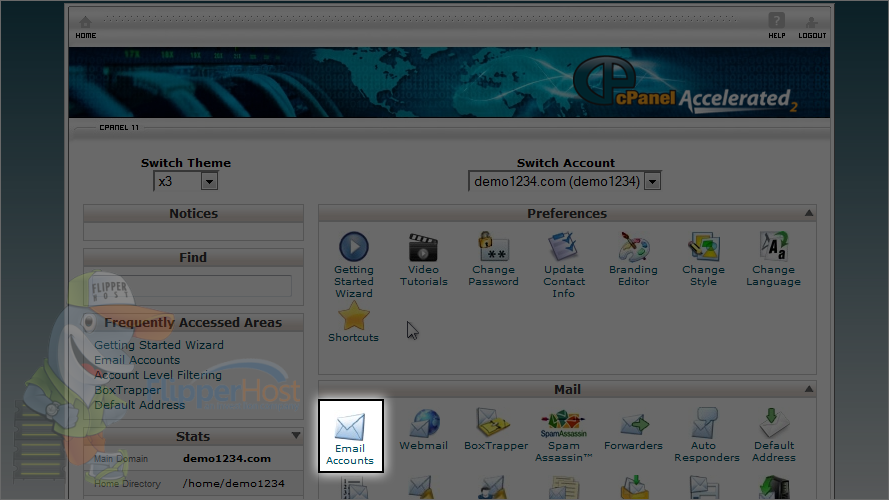Open Auto Responders

706,435
